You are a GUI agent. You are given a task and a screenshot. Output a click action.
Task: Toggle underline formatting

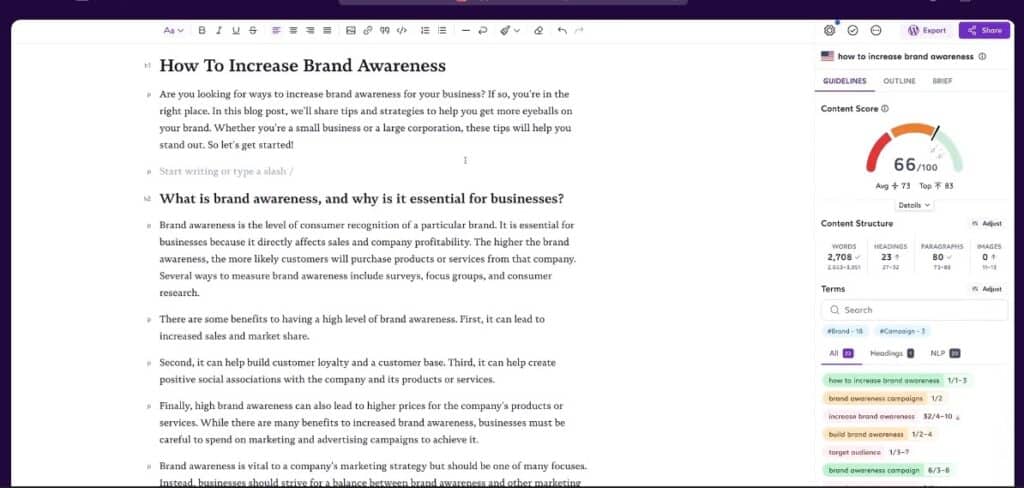click(x=236, y=30)
